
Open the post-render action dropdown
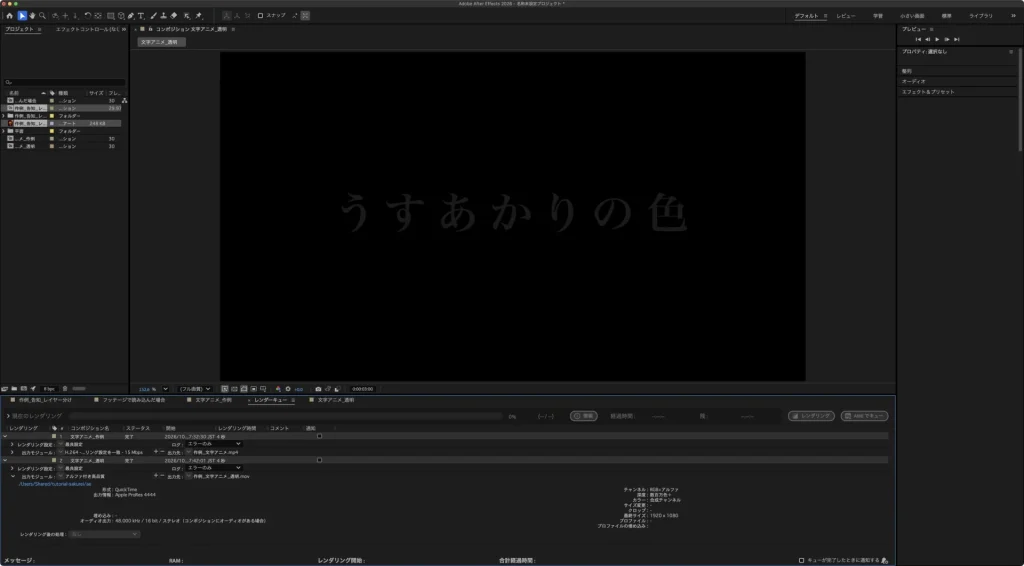(x=104, y=534)
